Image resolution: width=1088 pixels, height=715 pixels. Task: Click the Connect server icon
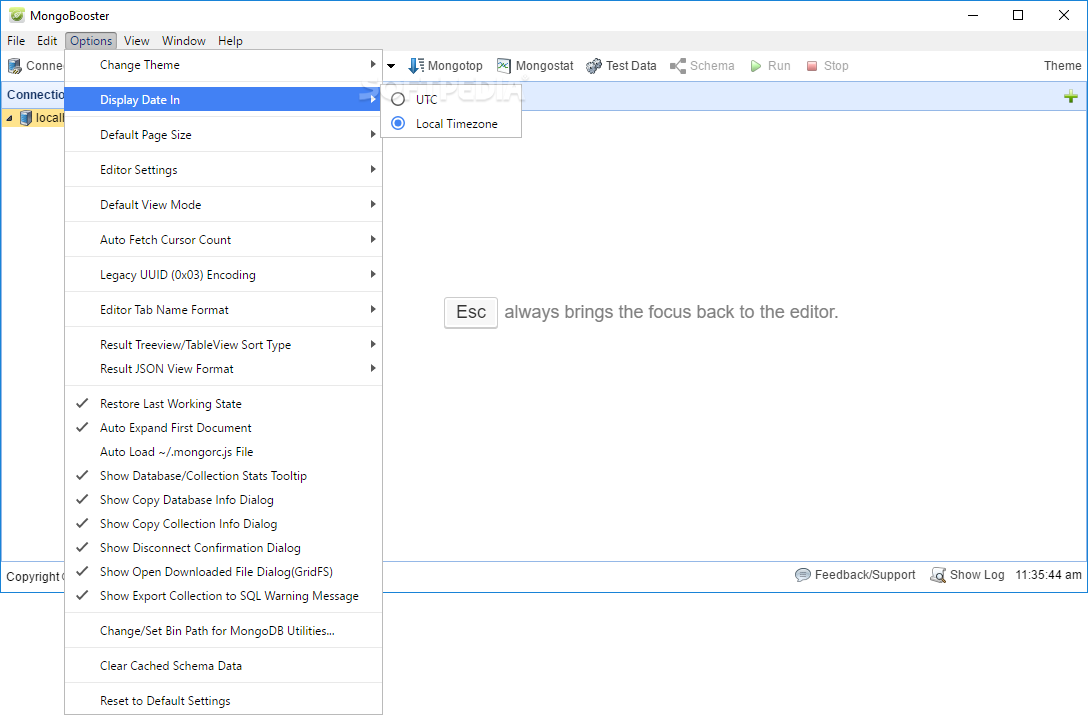[15, 66]
